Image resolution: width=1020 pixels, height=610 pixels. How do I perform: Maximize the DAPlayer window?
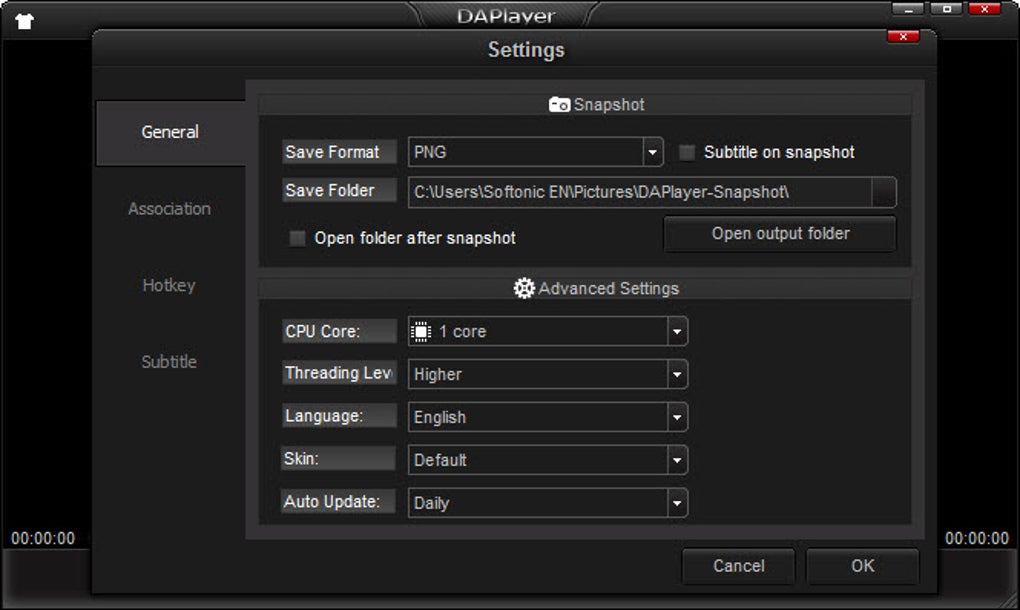click(x=946, y=9)
